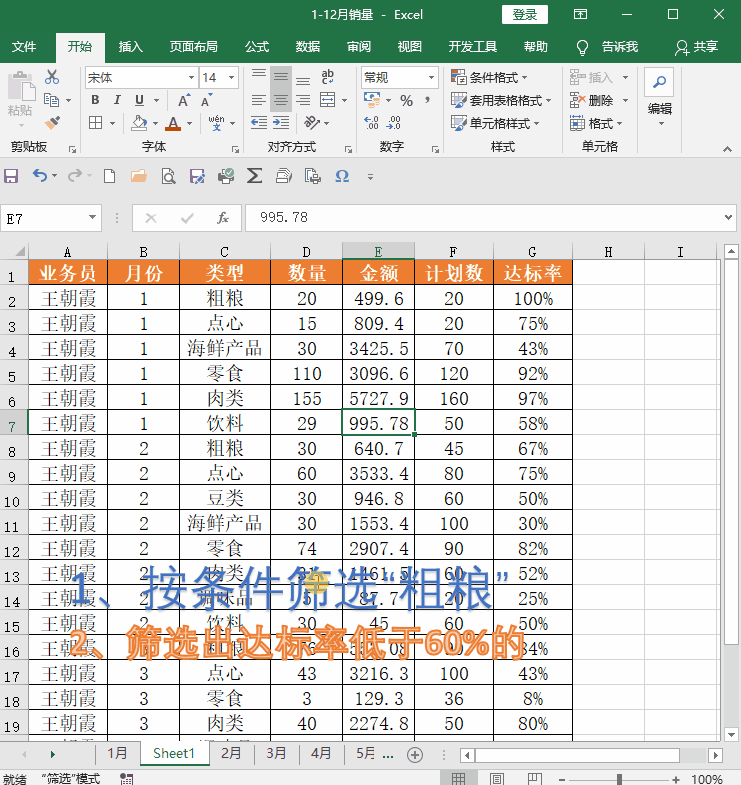Viewport: 741px width, 785px height.
Task: Click print preview magnifier icon
Action: [168, 176]
